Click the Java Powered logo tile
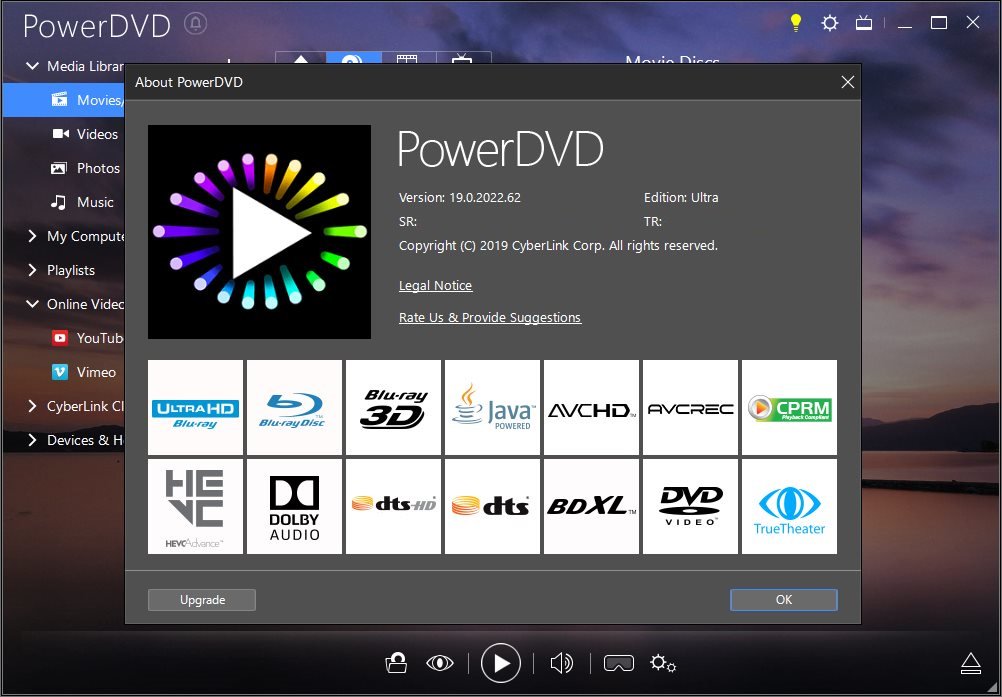Screen dimensions: 1002x697 [x=493, y=407]
